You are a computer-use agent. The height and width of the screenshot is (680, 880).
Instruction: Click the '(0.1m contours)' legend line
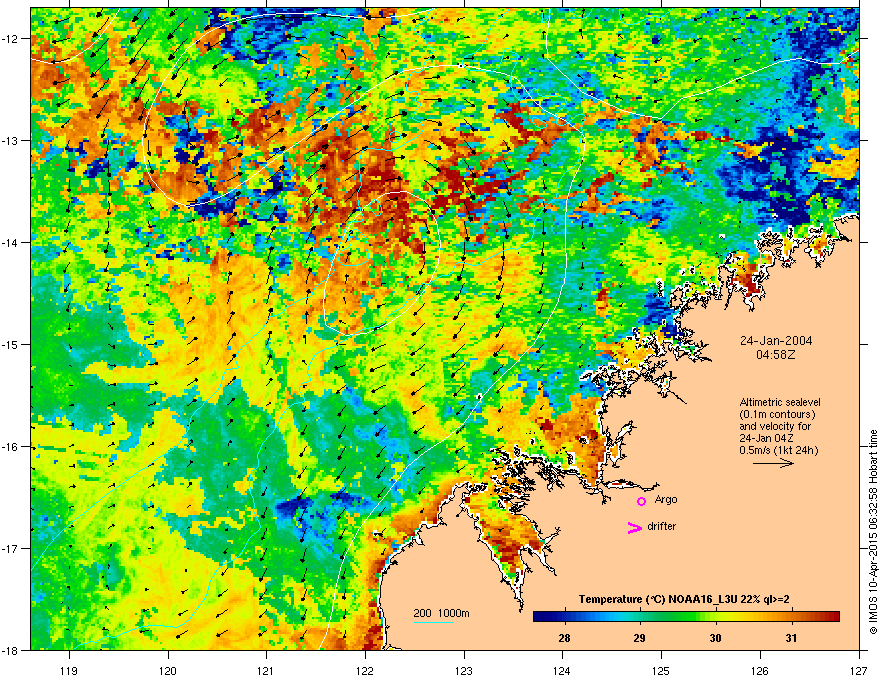[777, 414]
